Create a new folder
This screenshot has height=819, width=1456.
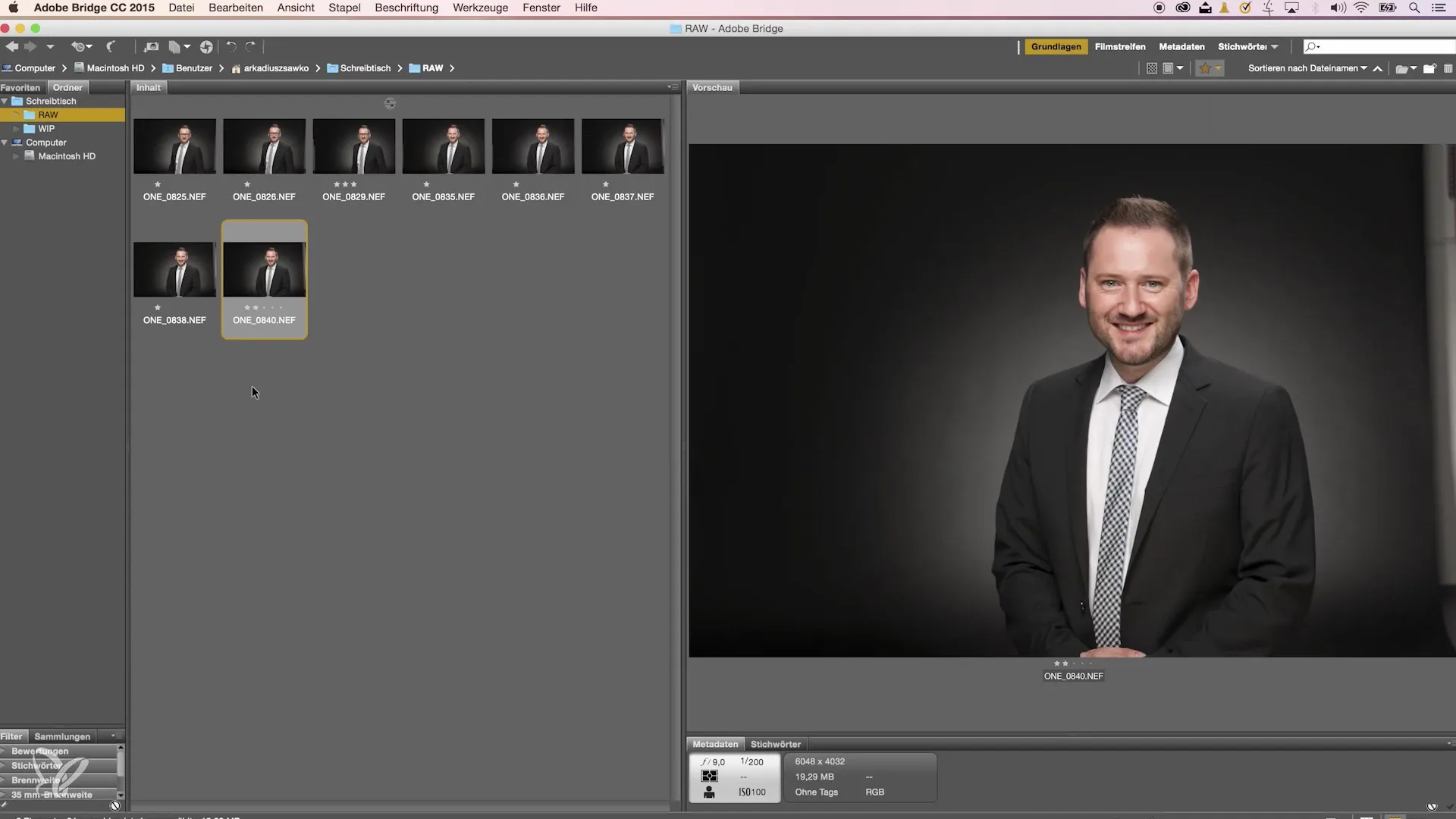1429,68
